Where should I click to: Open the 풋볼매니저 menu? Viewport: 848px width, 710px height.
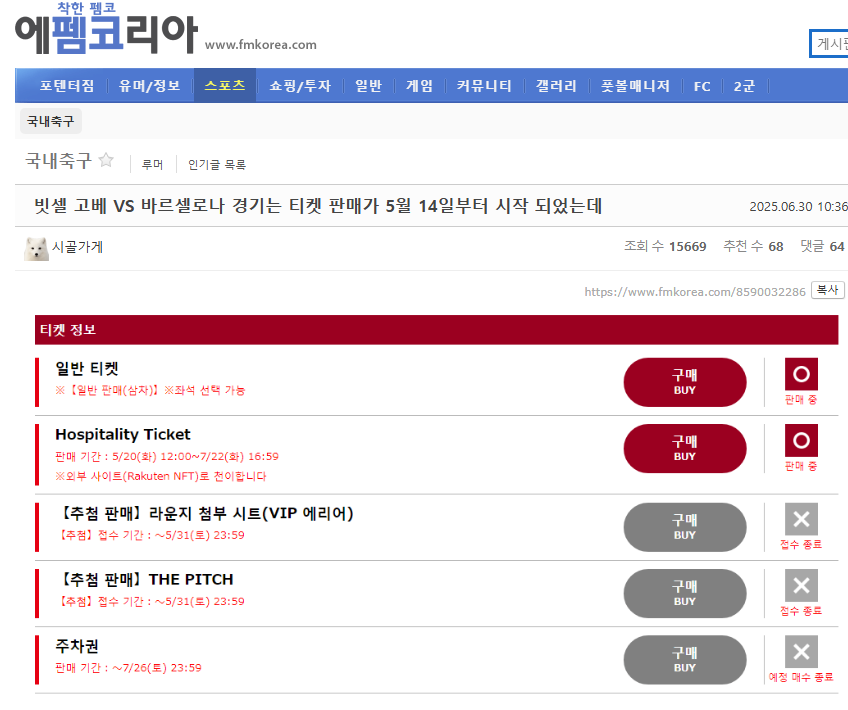pos(635,86)
